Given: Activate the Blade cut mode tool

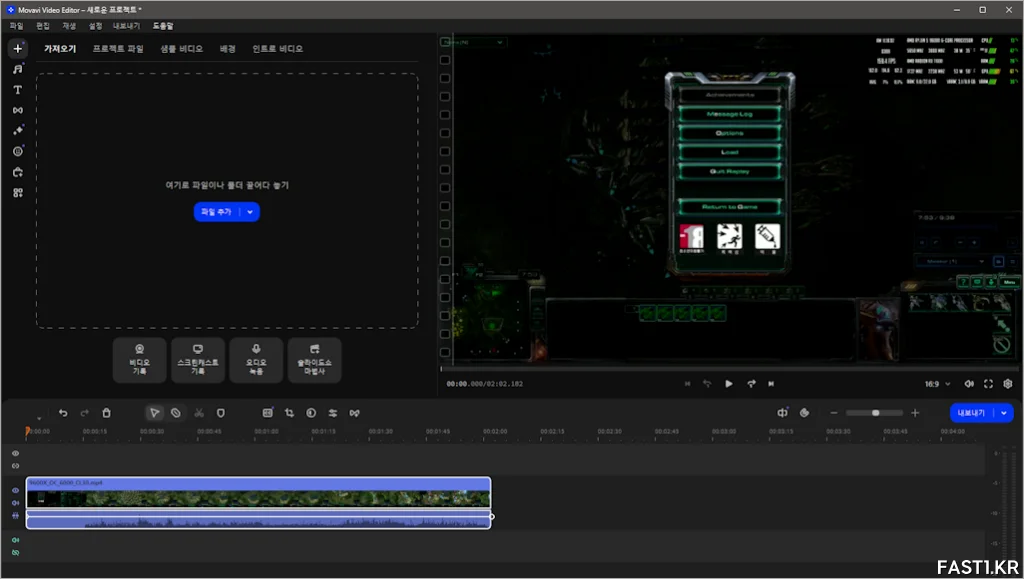Looking at the screenshot, I should tap(176, 413).
